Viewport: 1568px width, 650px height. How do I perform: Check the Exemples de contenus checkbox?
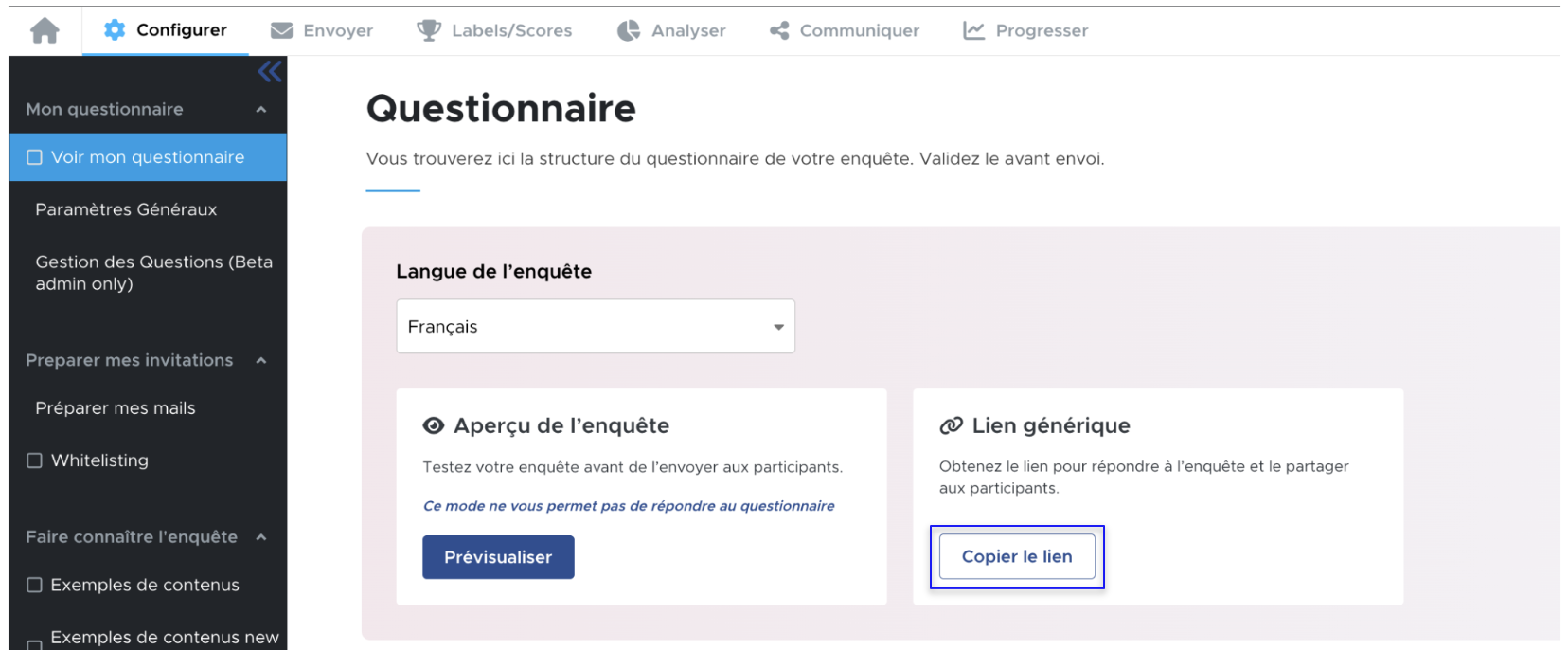pyautogui.click(x=35, y=585)
